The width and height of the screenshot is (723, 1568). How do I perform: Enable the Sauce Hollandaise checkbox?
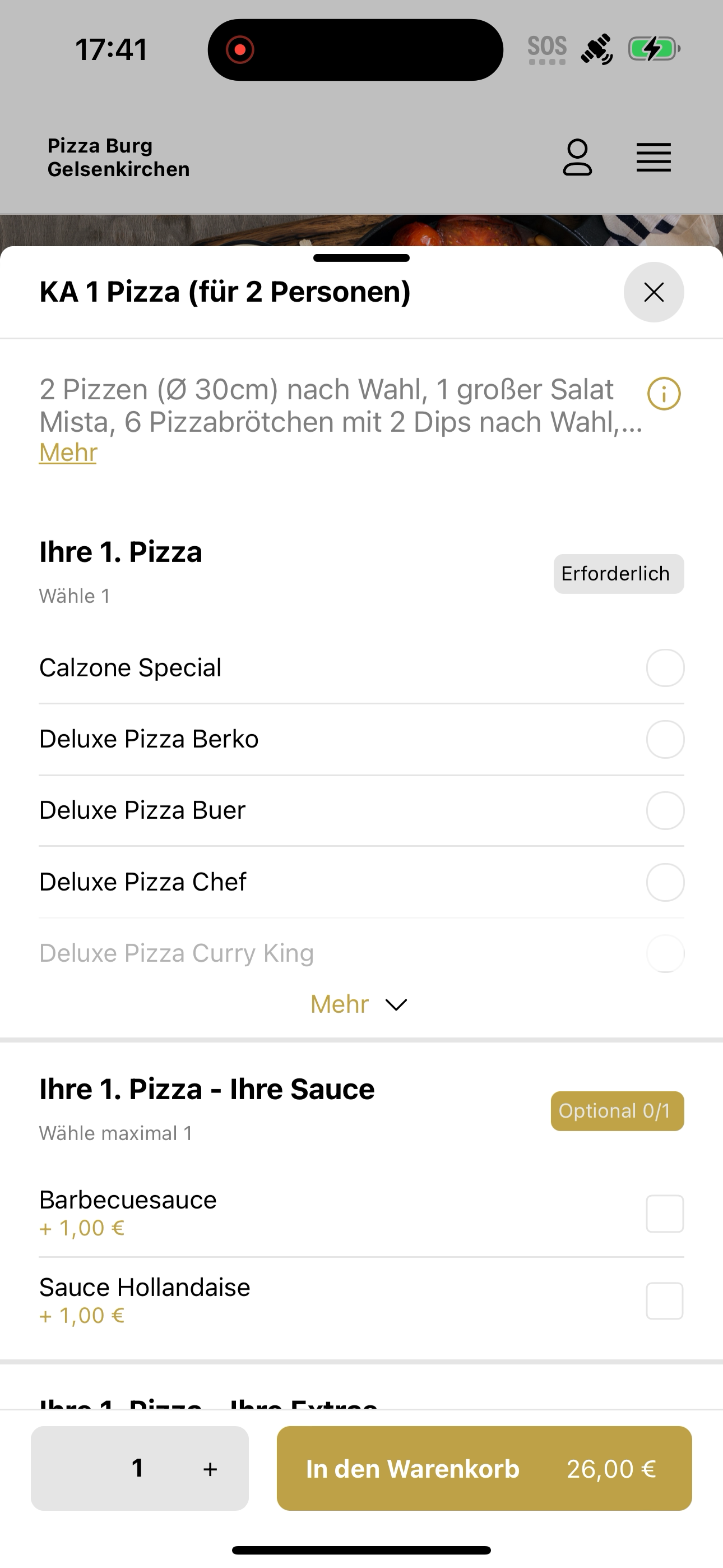[x=665, y=1302]
